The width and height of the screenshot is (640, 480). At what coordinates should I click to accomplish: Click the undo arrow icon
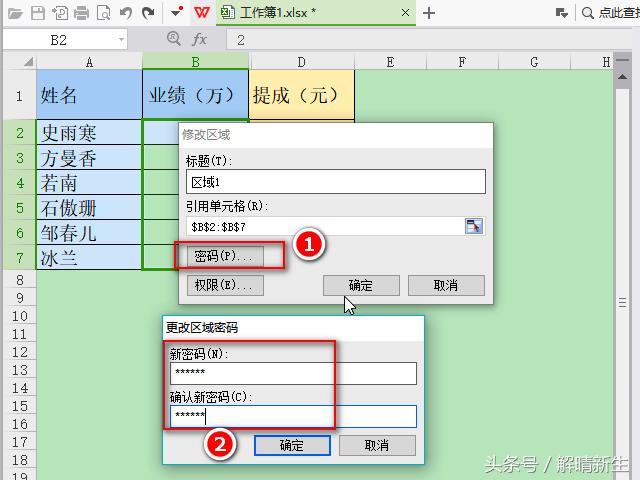tap(126, 13)
